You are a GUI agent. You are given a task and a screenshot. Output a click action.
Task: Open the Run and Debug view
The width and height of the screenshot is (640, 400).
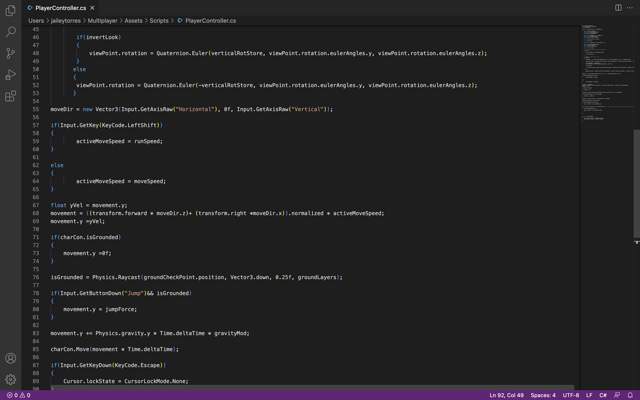[11, 75]
